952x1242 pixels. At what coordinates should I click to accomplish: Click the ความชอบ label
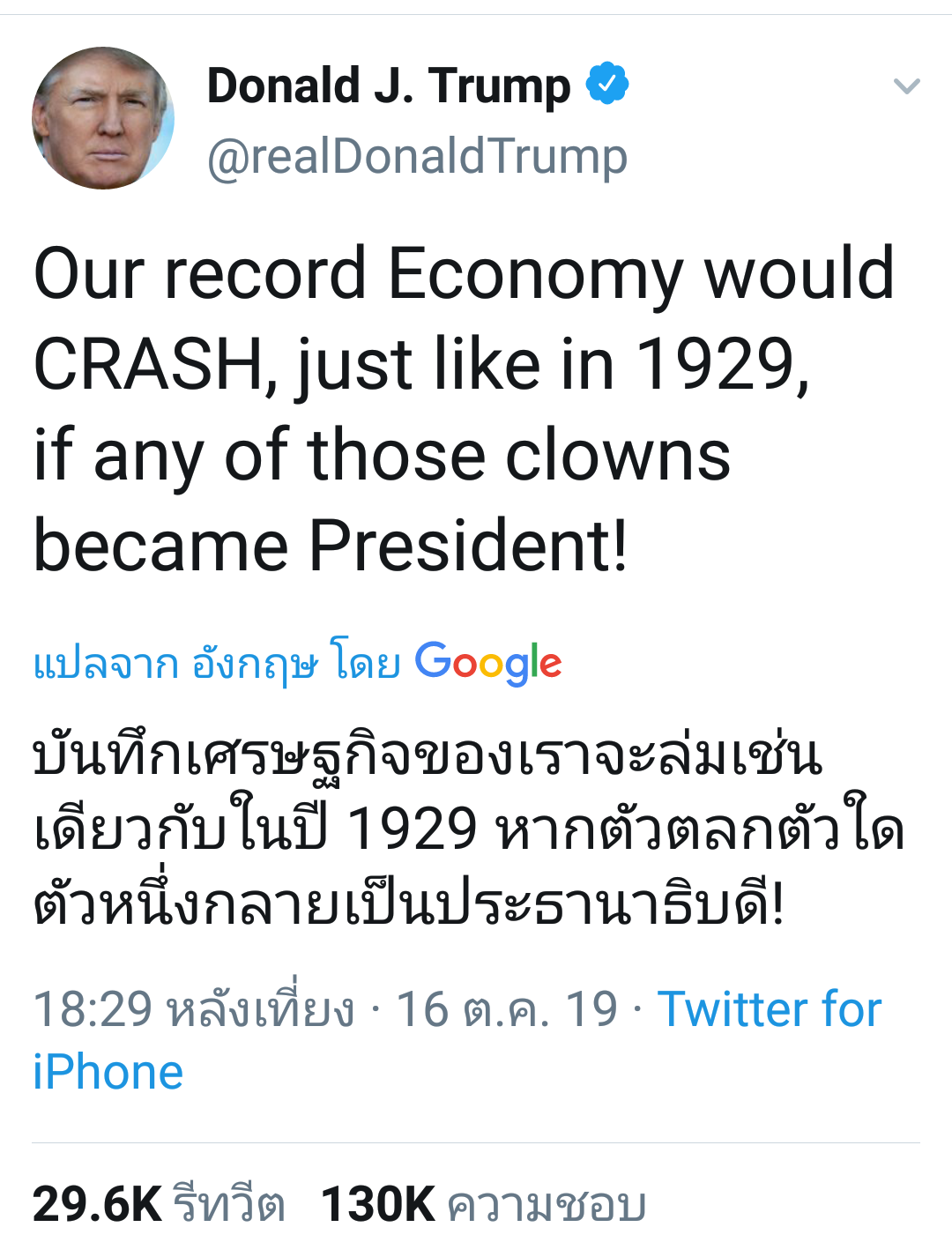(547, 1204)
